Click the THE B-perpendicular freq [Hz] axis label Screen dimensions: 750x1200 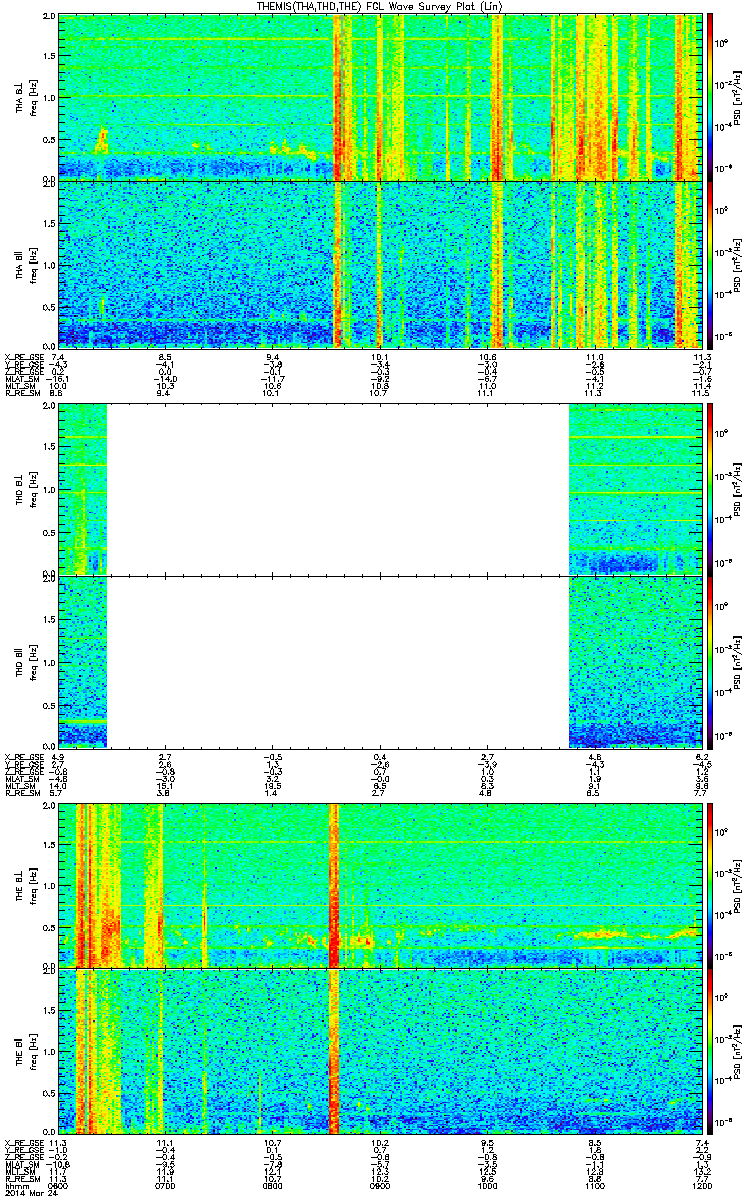(x=32, y=886)
